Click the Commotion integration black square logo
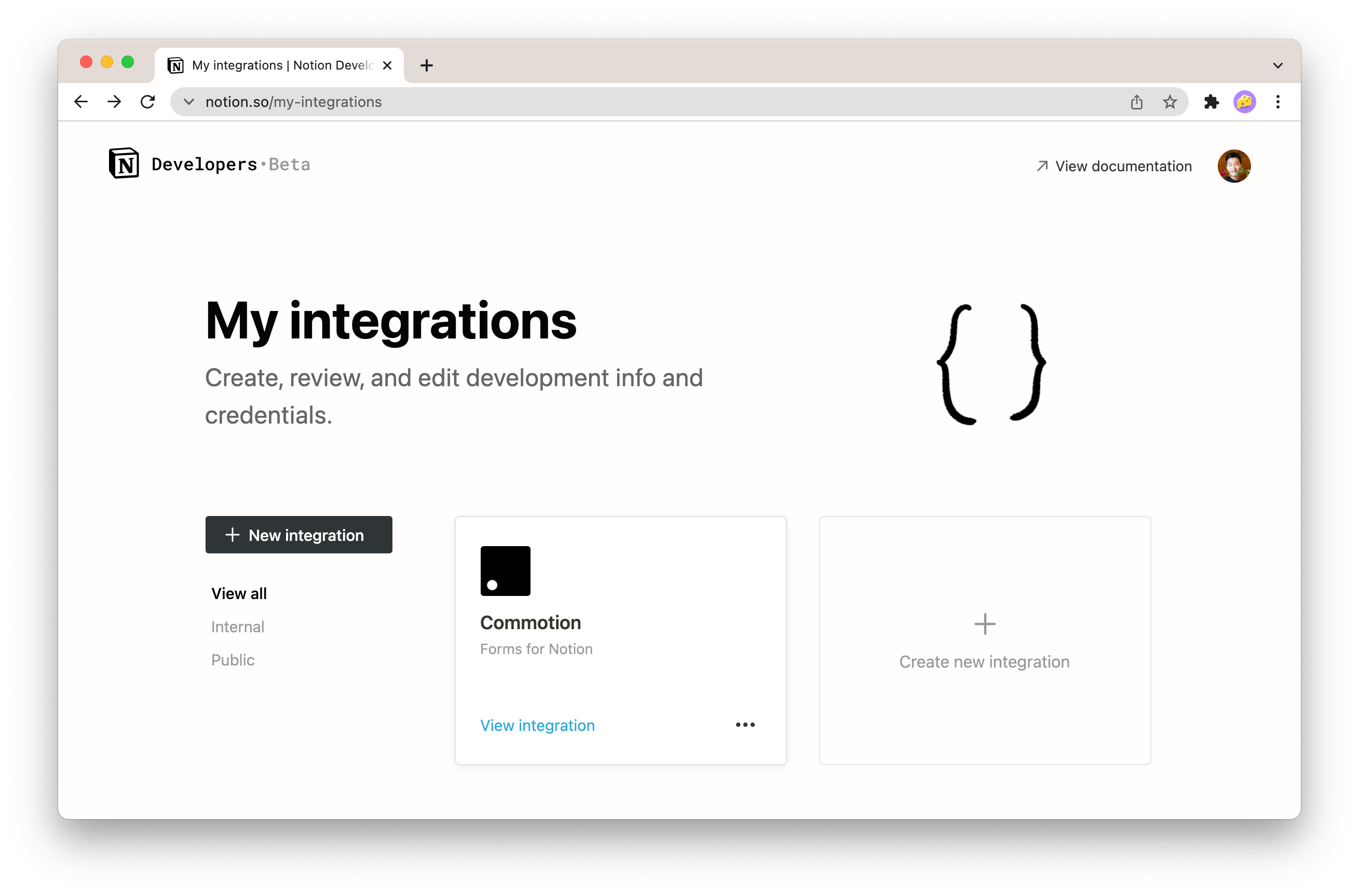Image resolution: width=1359 pixels, height=896 pixels. coord(505,571)
